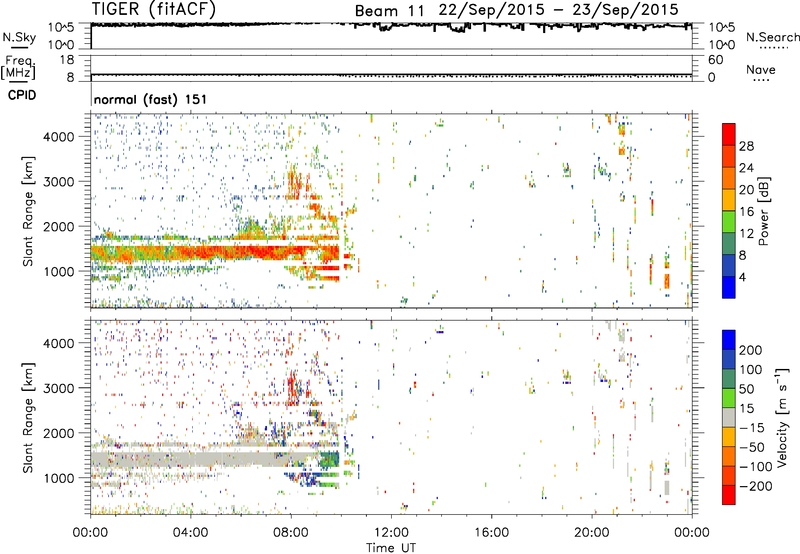
Task: Pick the blue top segment of Velocity bar
Action: [x=729, y=340]
